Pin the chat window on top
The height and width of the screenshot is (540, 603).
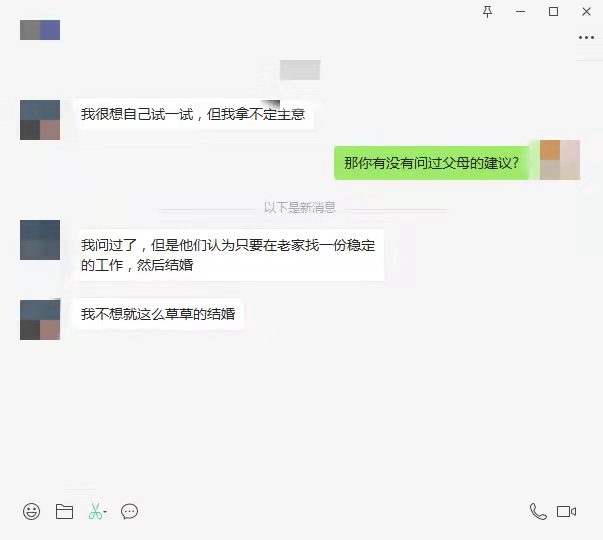(487, 12)
